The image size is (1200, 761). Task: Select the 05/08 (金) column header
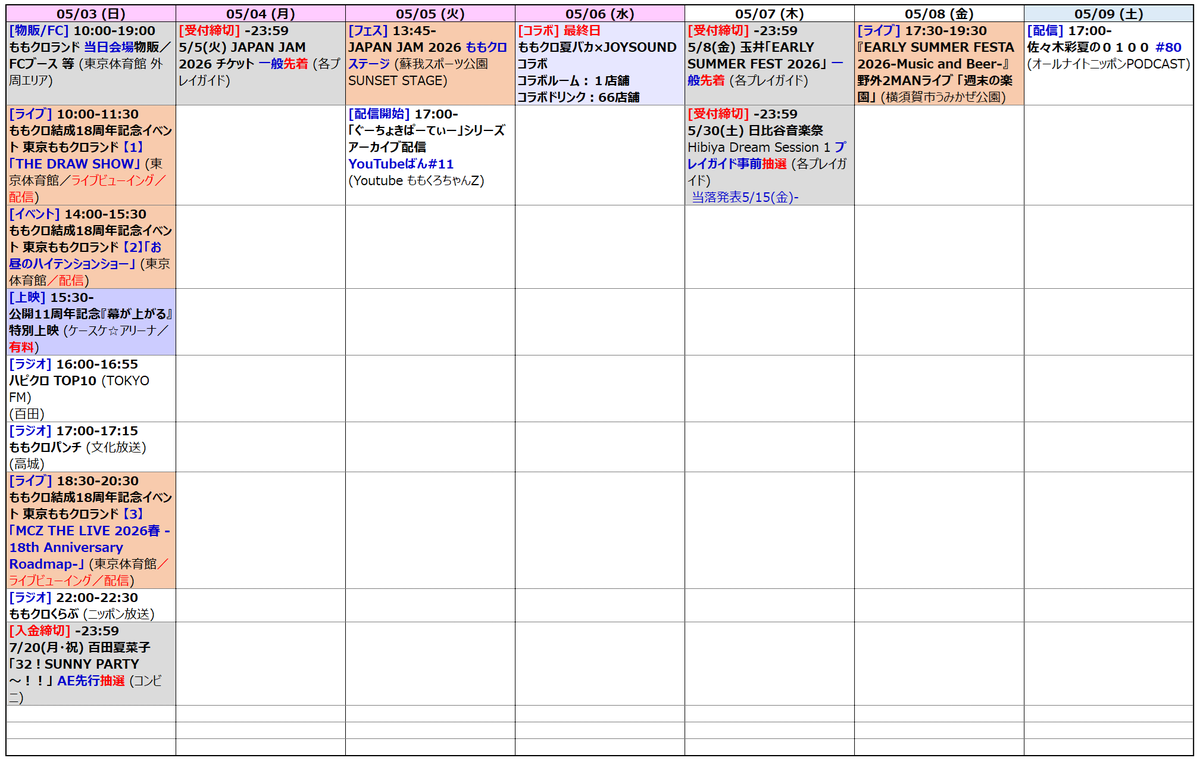pyautogui.click(x=939, y=13)
